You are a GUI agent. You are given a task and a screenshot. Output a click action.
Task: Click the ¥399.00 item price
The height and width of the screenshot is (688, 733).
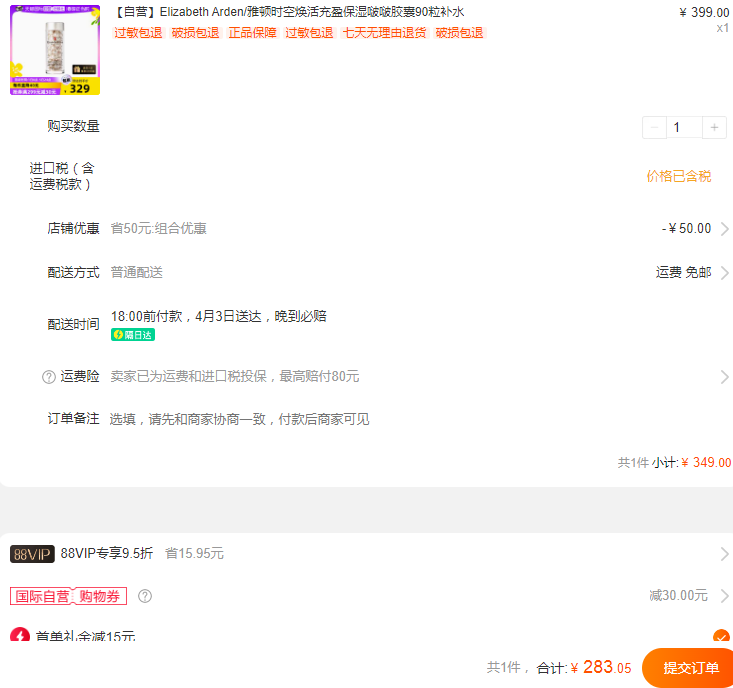[x=704, y=12]
